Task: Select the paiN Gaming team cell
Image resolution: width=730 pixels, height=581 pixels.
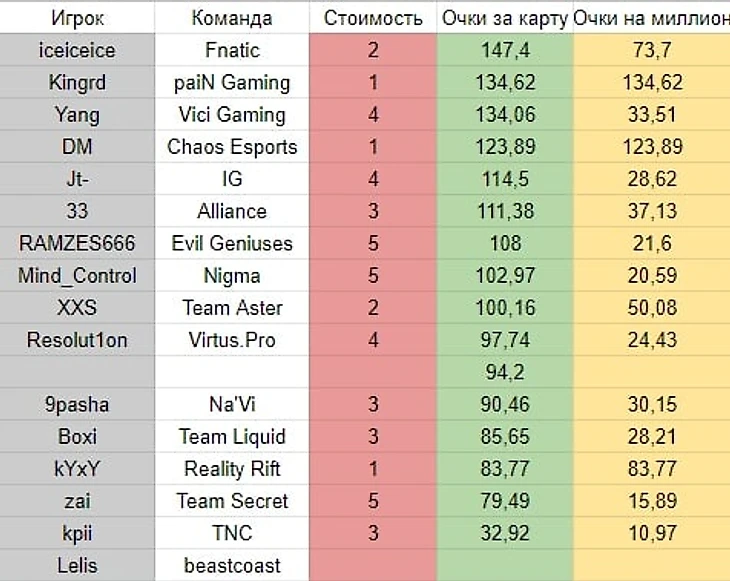Action: (232, 82)
